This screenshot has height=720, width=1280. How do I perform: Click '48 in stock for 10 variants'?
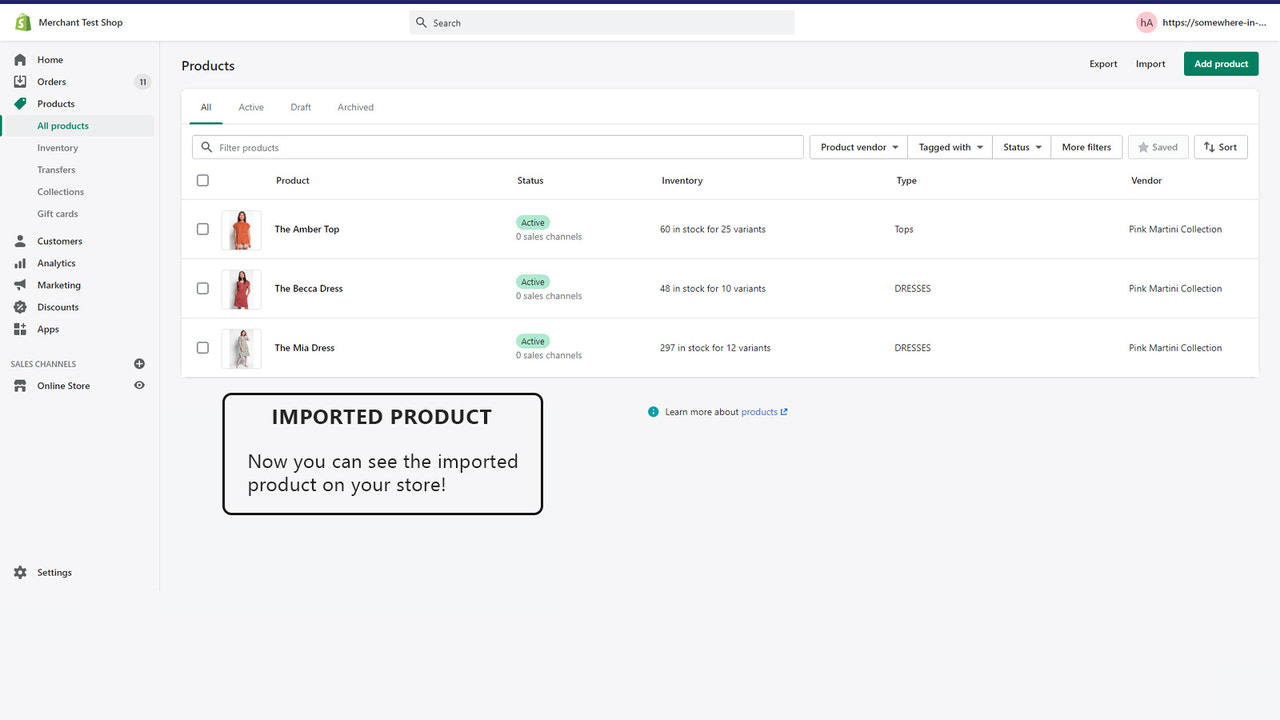tap(713, 288)
